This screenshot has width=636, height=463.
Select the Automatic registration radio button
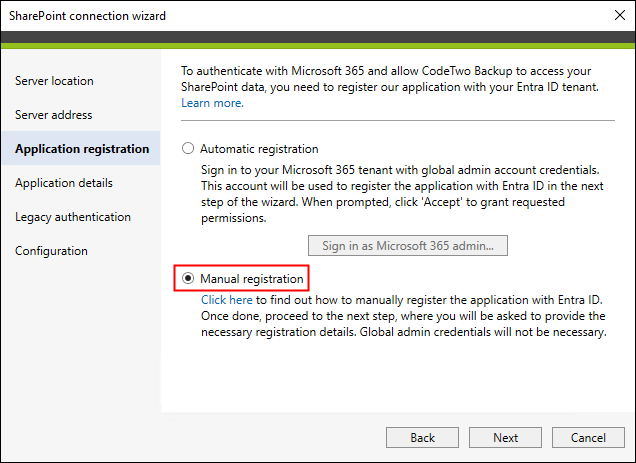pyautogui.click(x=188, y=149)
